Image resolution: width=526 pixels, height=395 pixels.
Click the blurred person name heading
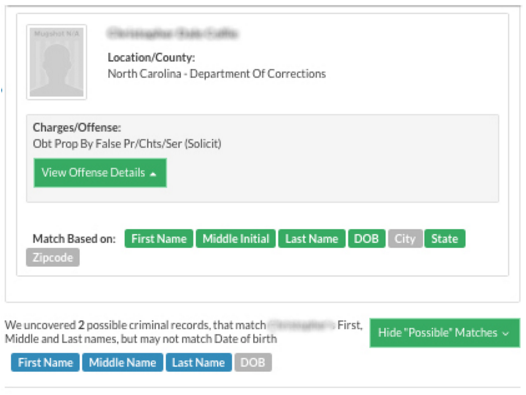(x=173, y=33)
